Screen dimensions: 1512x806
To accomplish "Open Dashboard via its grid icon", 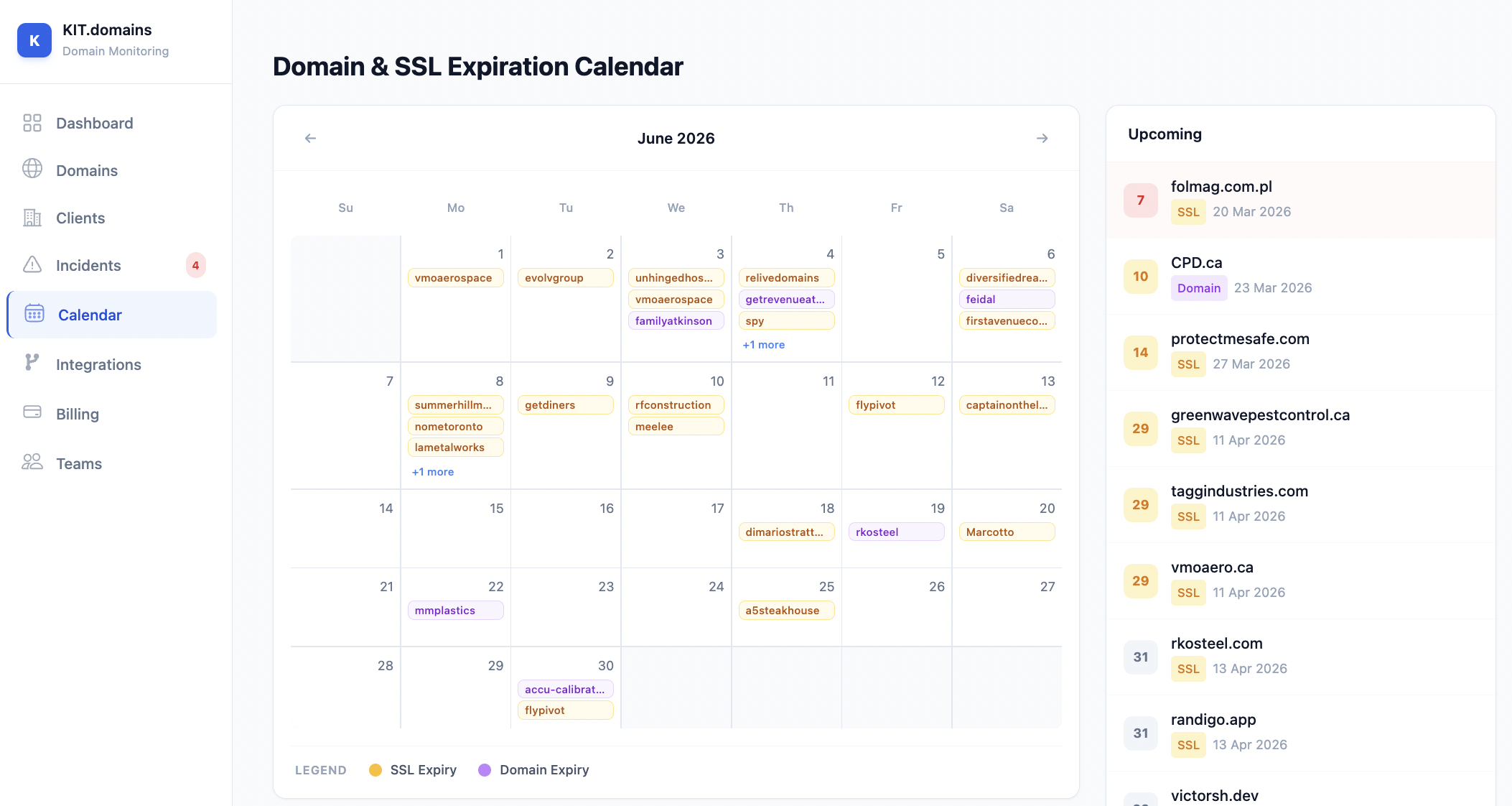I will click(32, 123).
